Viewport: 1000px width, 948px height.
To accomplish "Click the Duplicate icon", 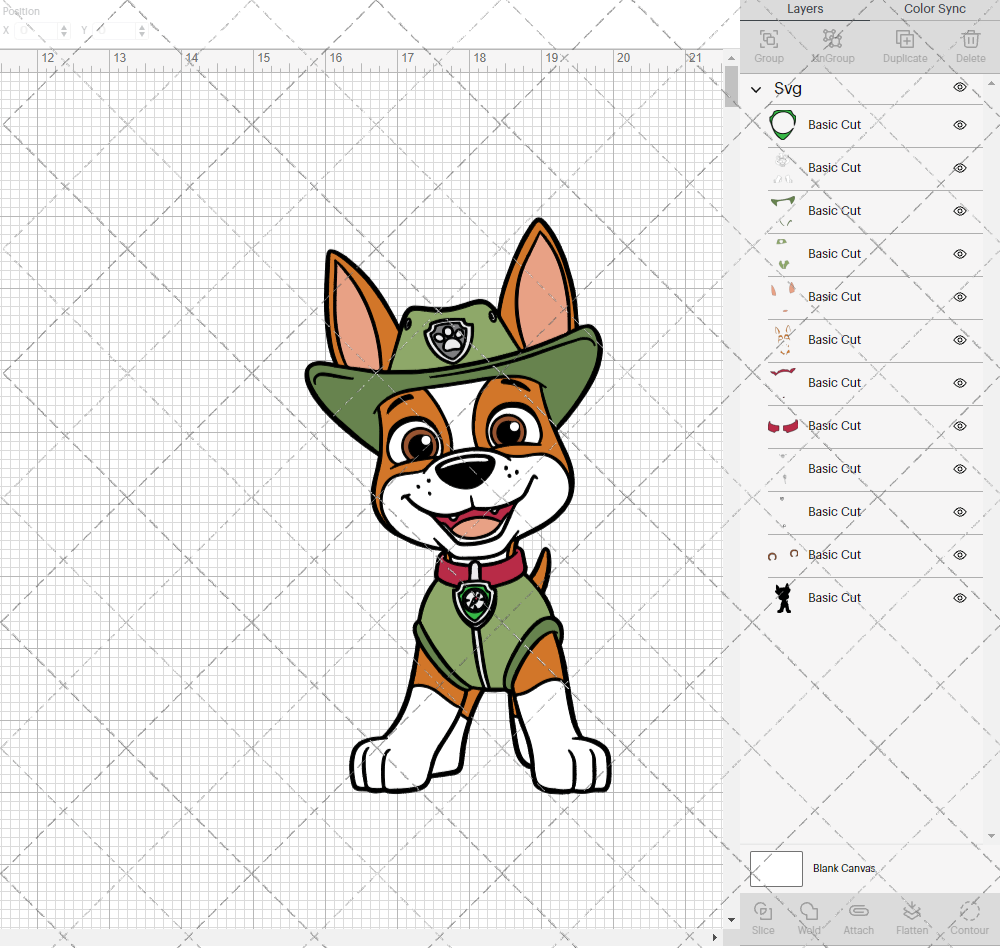I will 905,39.
